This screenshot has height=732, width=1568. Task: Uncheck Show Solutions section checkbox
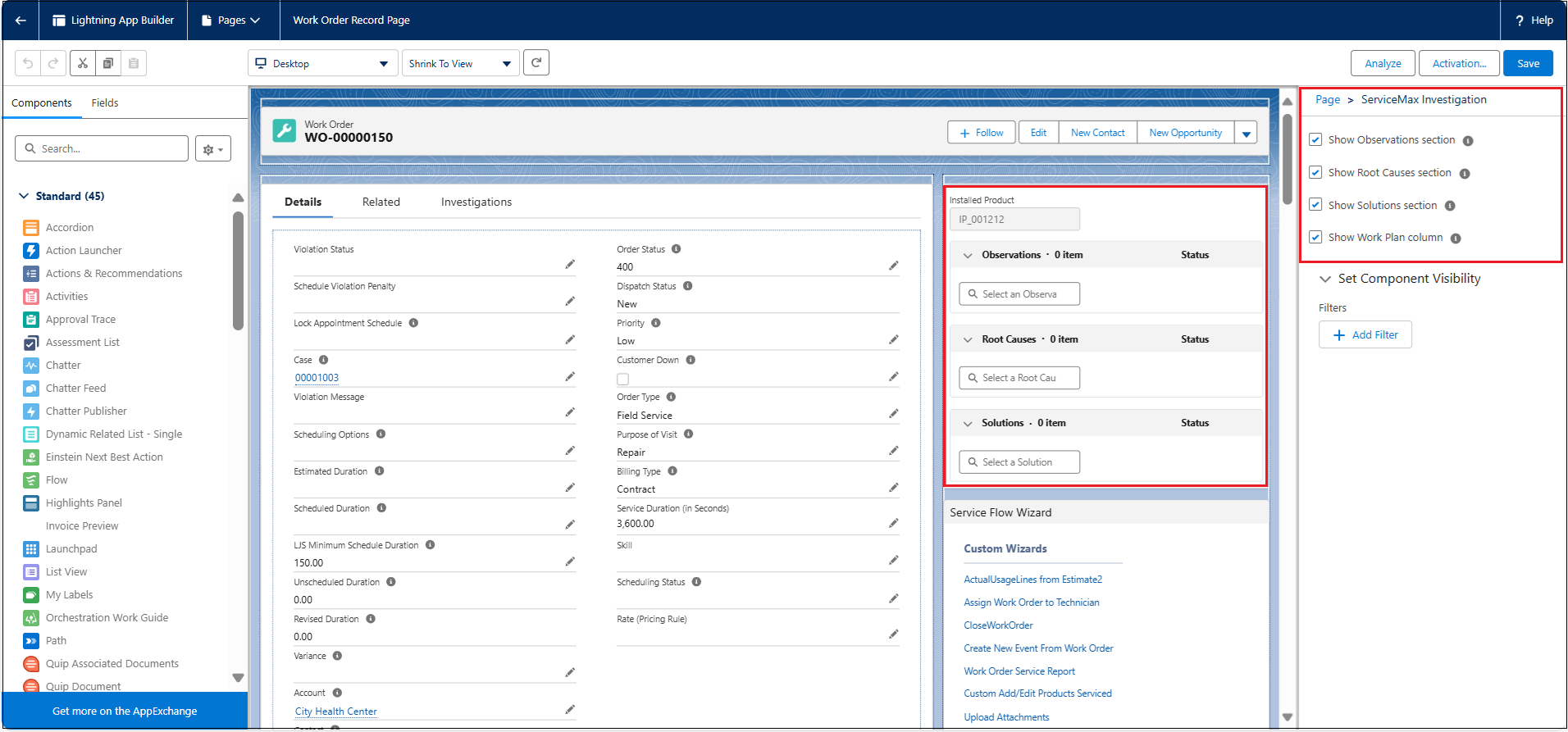pos(1315,204)
